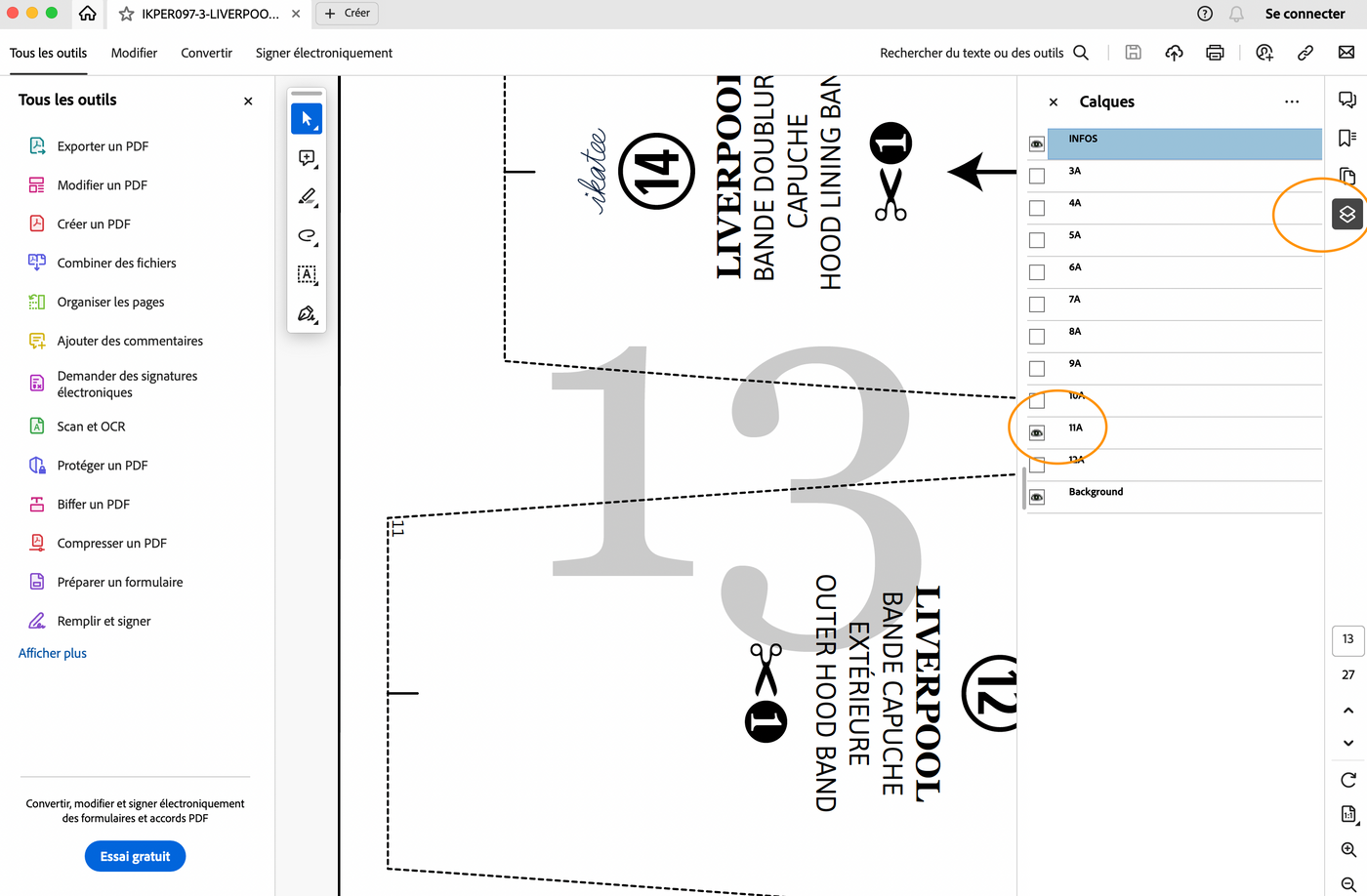The image size is (1367, 896).
Task: Select the highlighter pen tool
Action: point(307,197)
